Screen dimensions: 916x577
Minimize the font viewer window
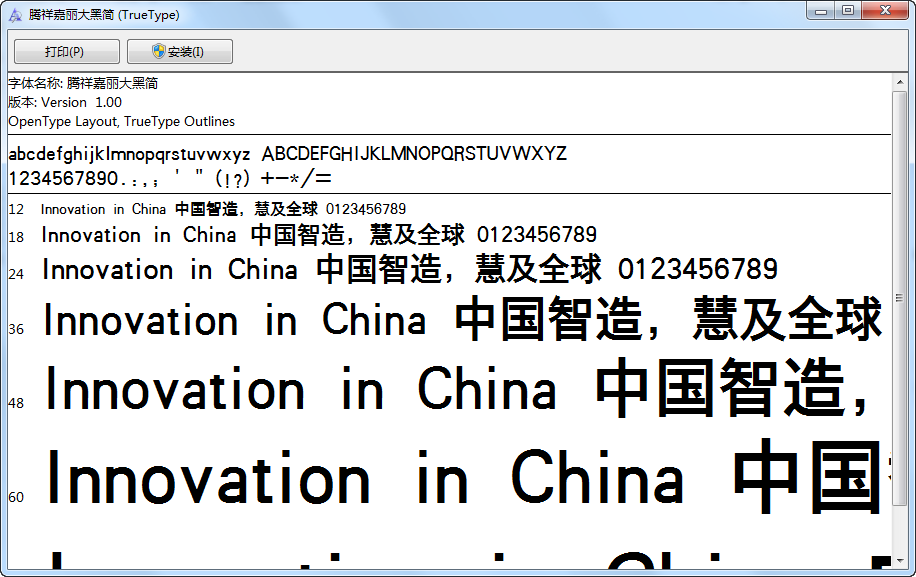tap(821, 11)
